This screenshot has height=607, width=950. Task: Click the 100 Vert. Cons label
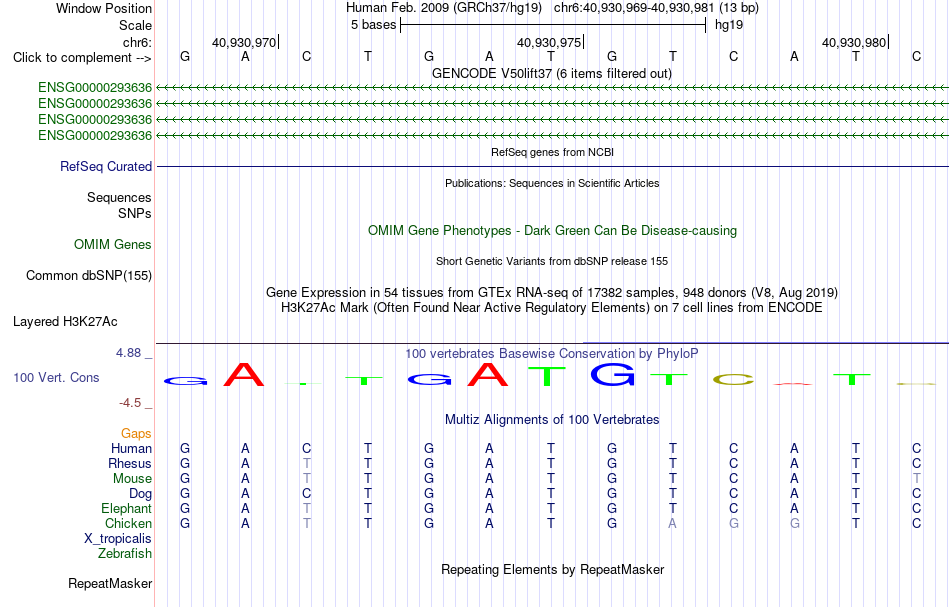click(56, 377)
